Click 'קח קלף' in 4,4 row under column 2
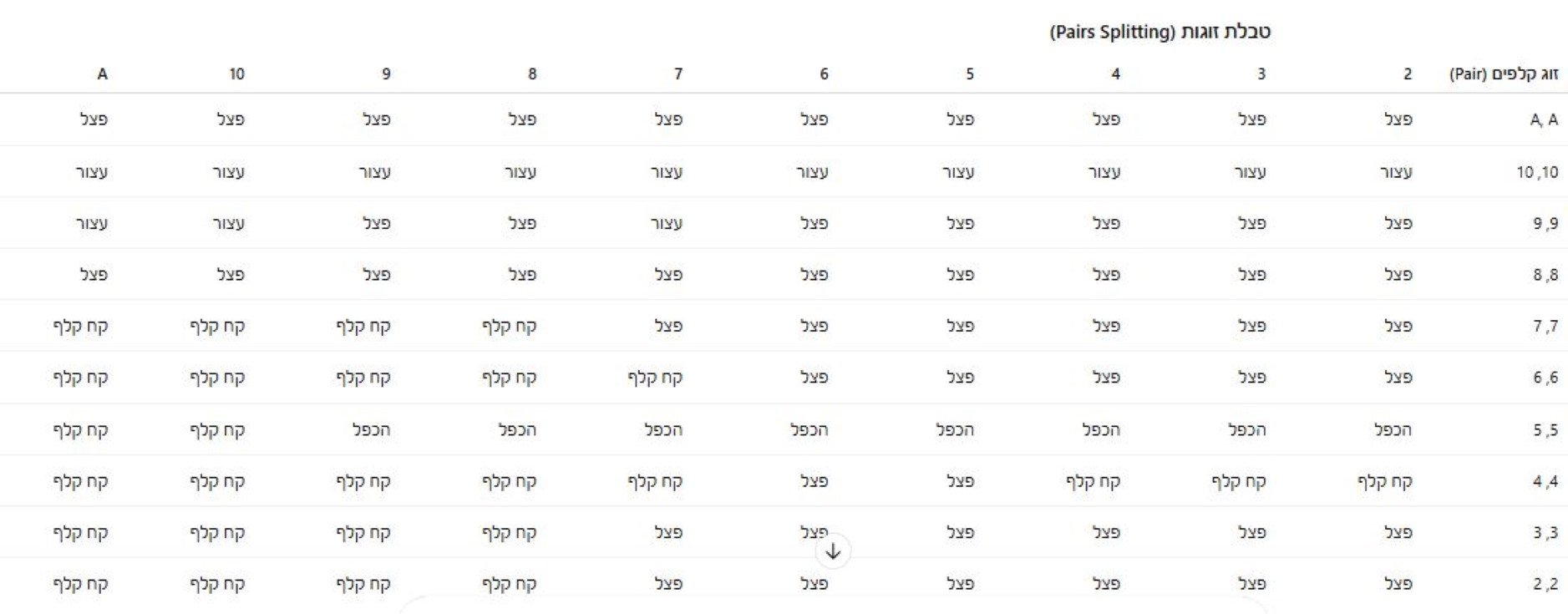 coord(1384,481)
